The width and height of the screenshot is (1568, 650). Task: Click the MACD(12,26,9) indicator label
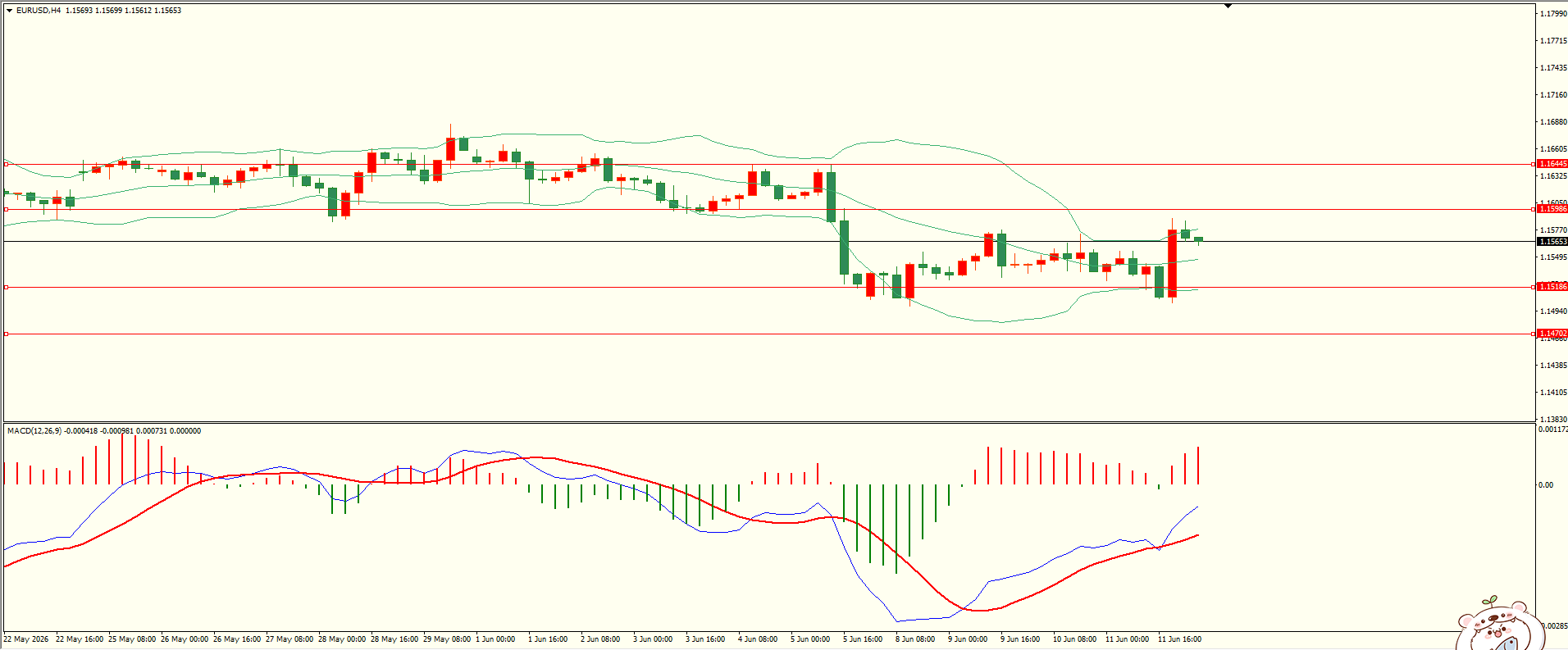click(x=34, y=431)
